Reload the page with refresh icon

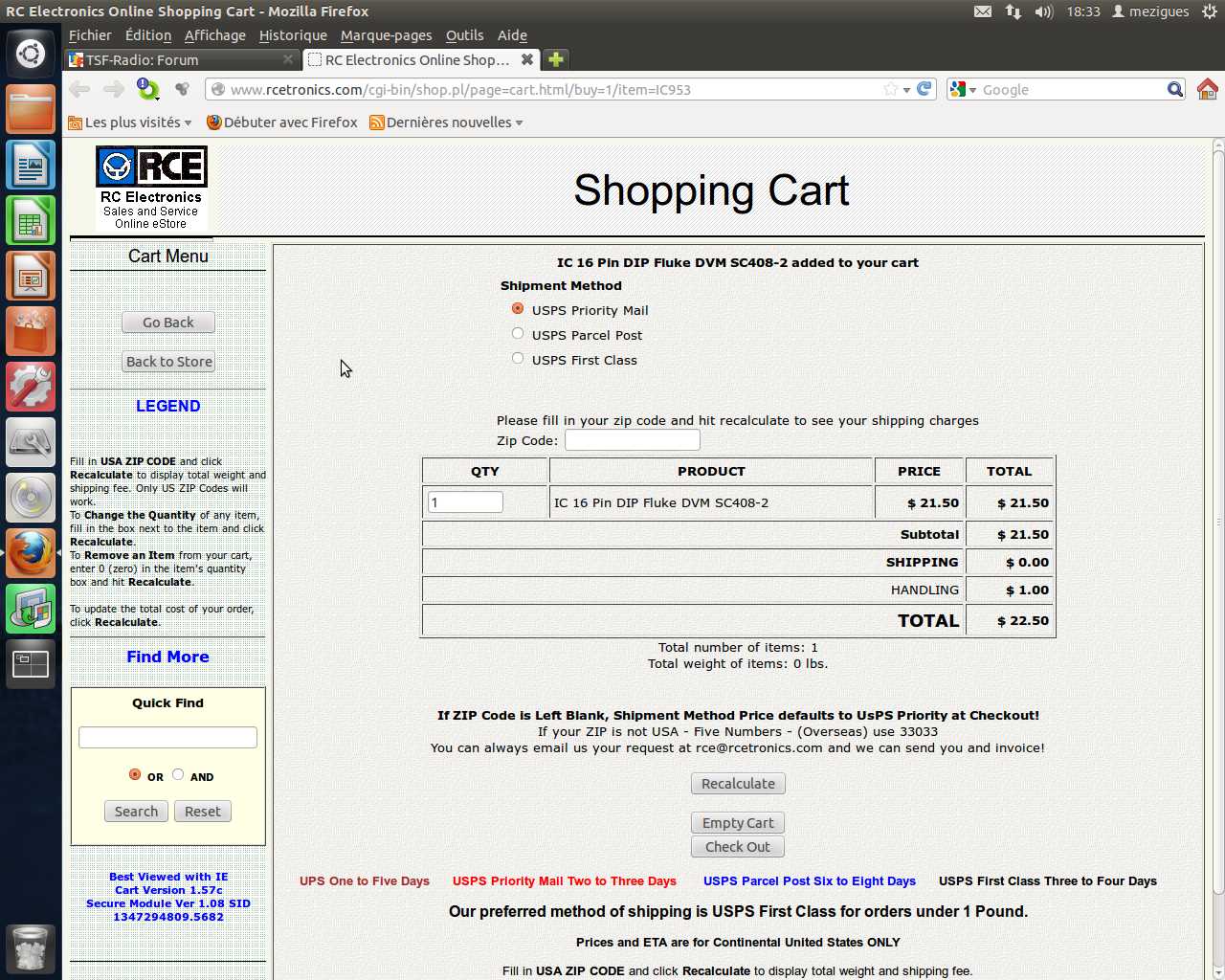(924, 89)
